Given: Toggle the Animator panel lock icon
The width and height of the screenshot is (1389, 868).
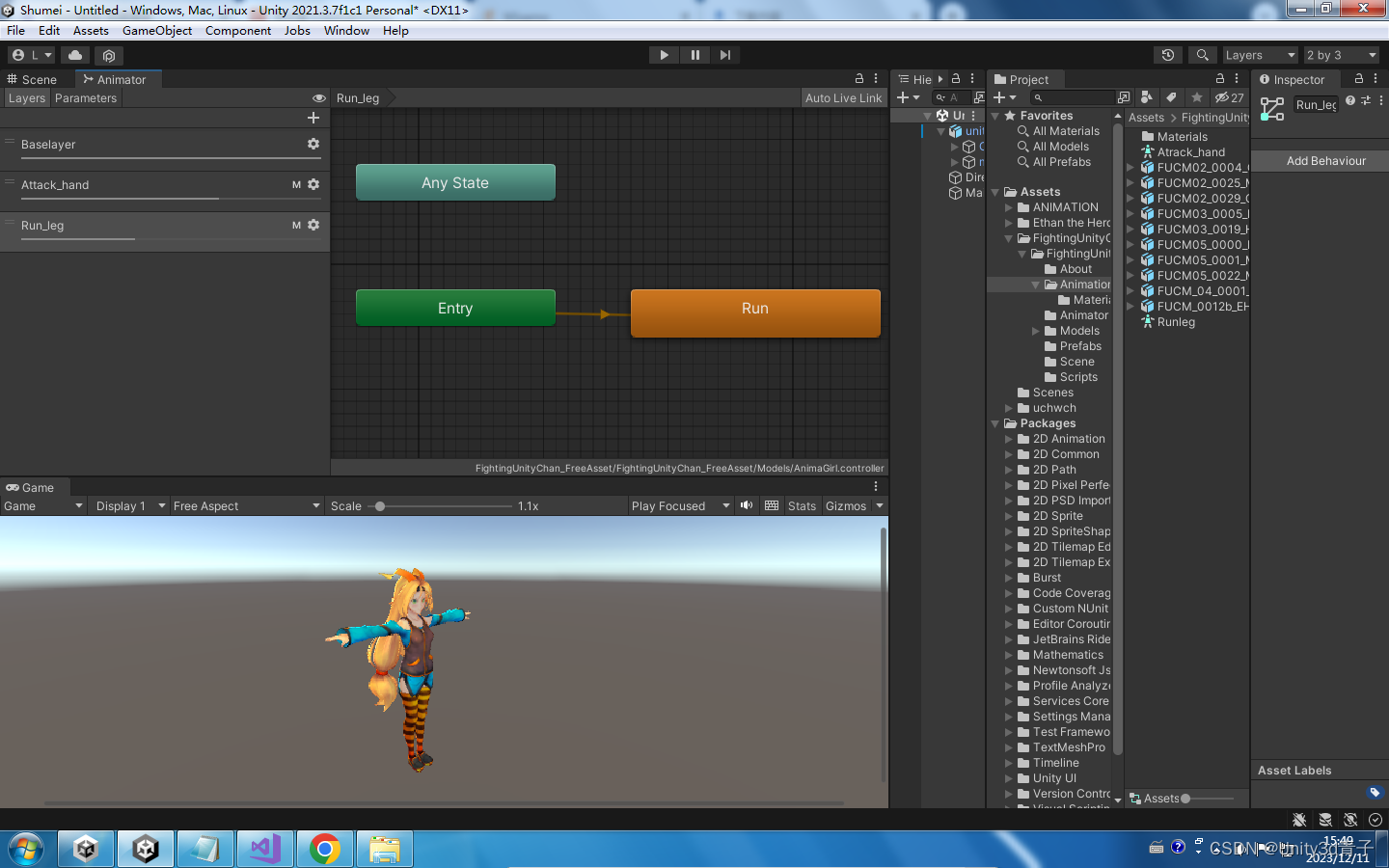Looking at the screenshot, I should (x=859, y=79).
